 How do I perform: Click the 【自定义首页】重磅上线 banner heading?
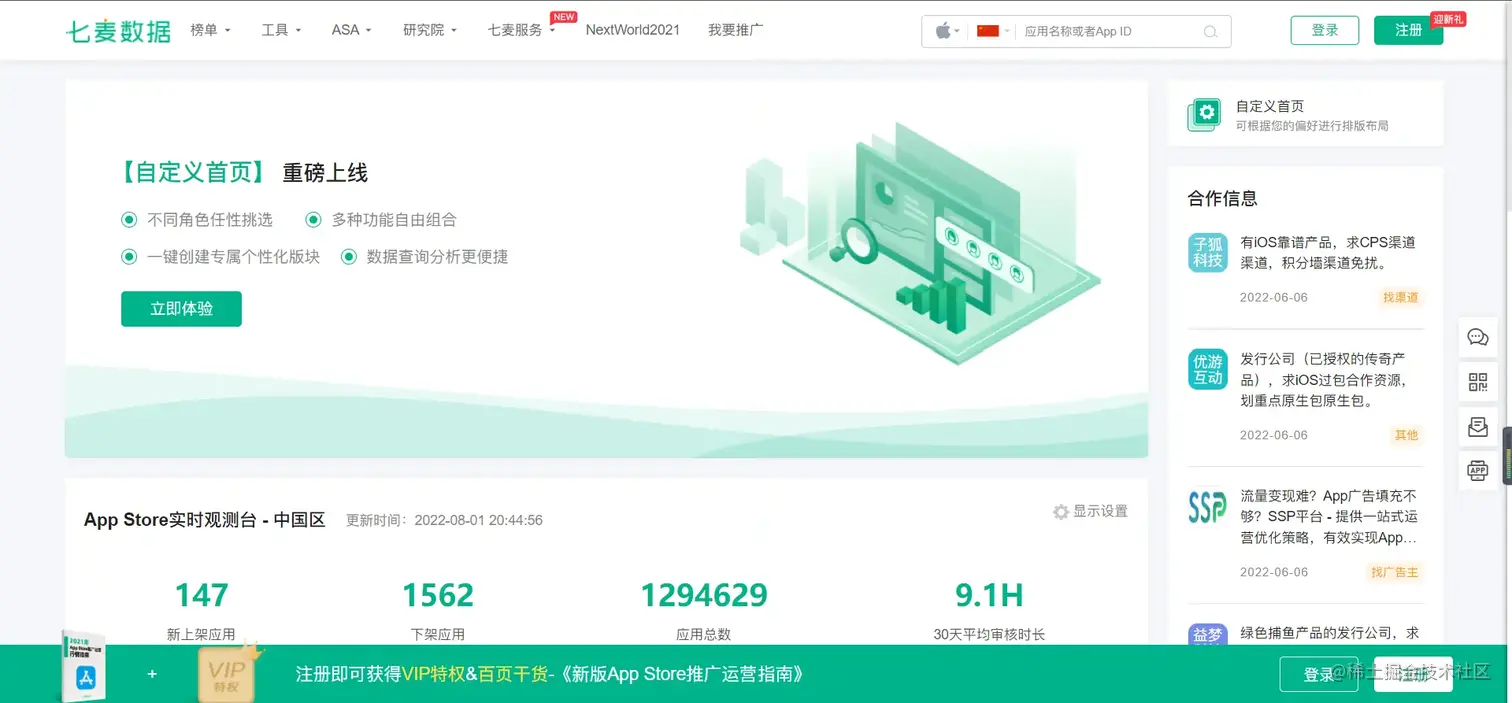pos(241,173)
